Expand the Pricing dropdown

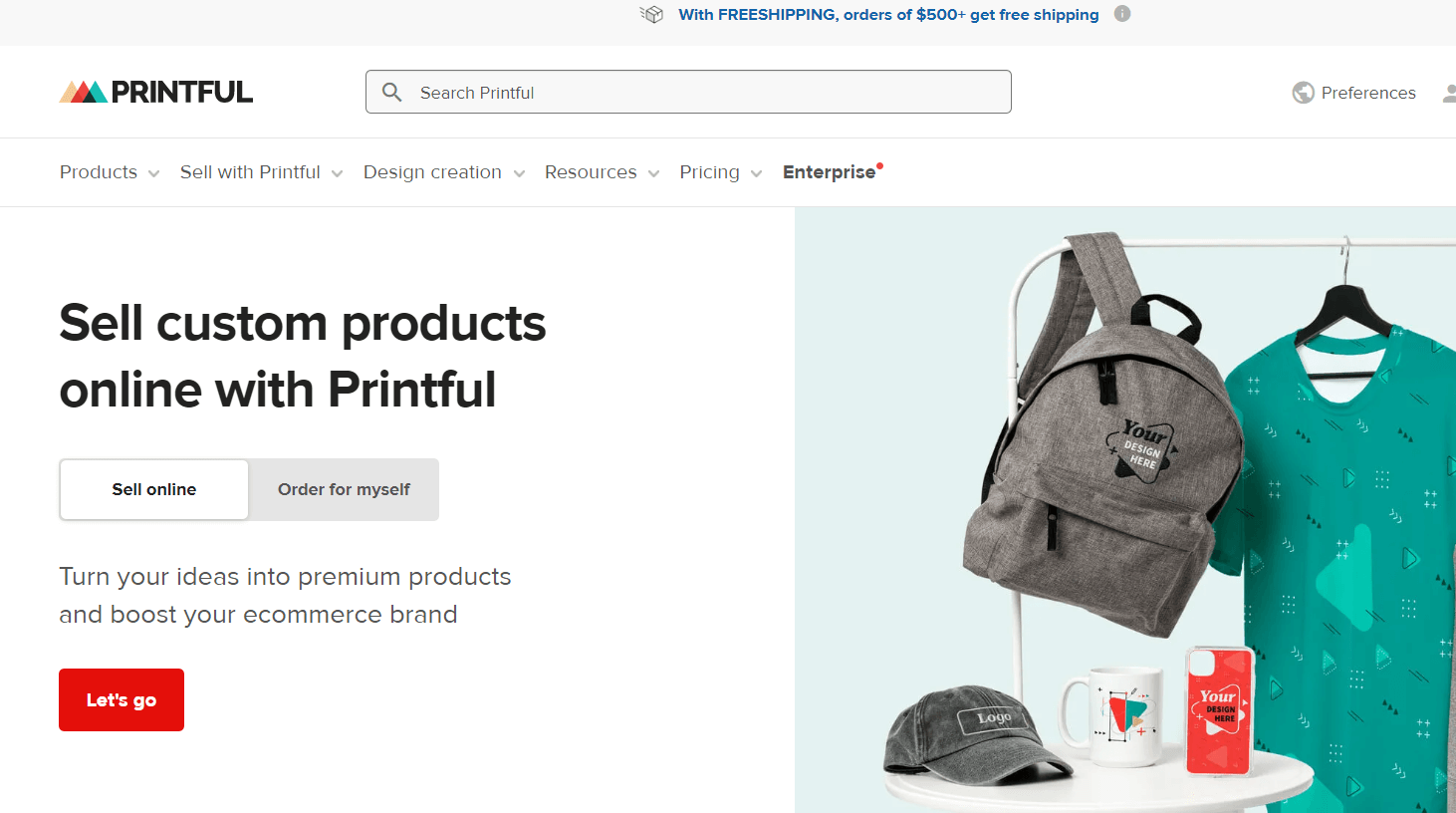point(720,172)
